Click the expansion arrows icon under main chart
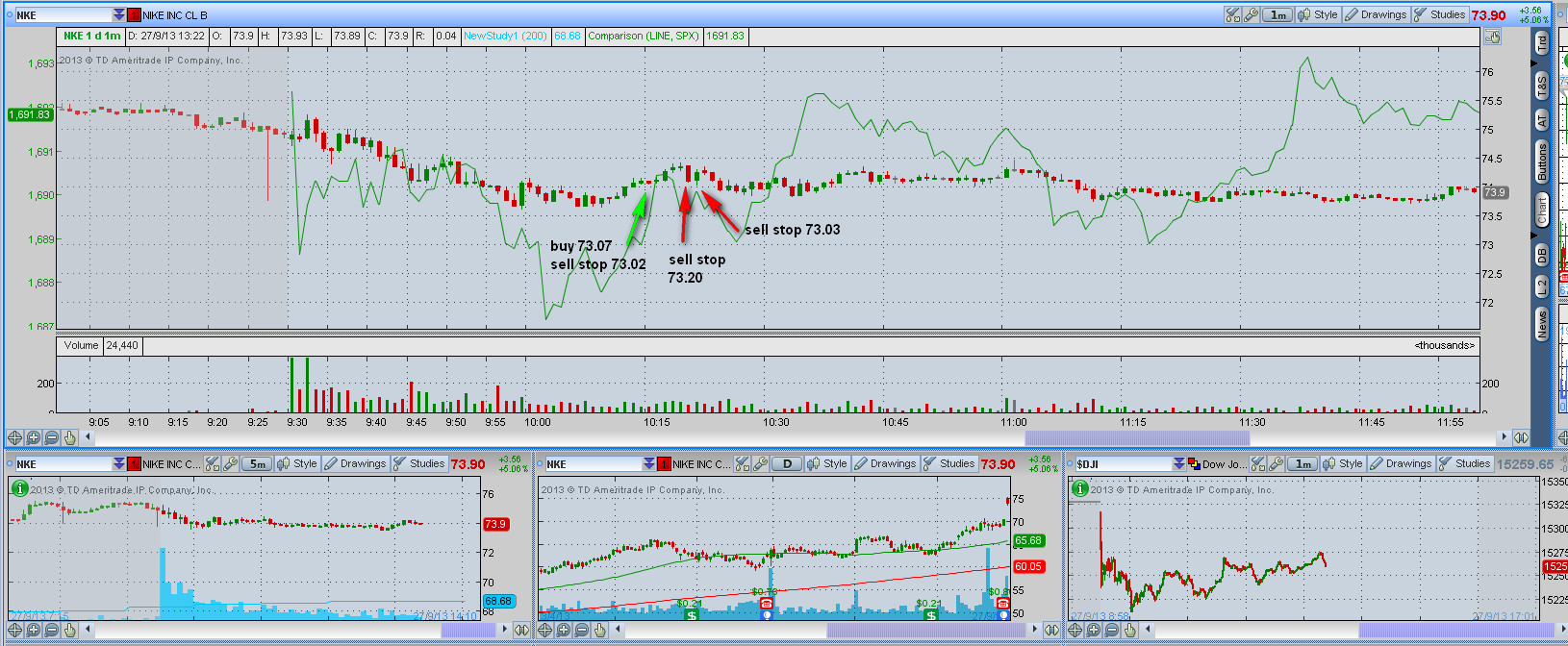 pos(1521,437)
